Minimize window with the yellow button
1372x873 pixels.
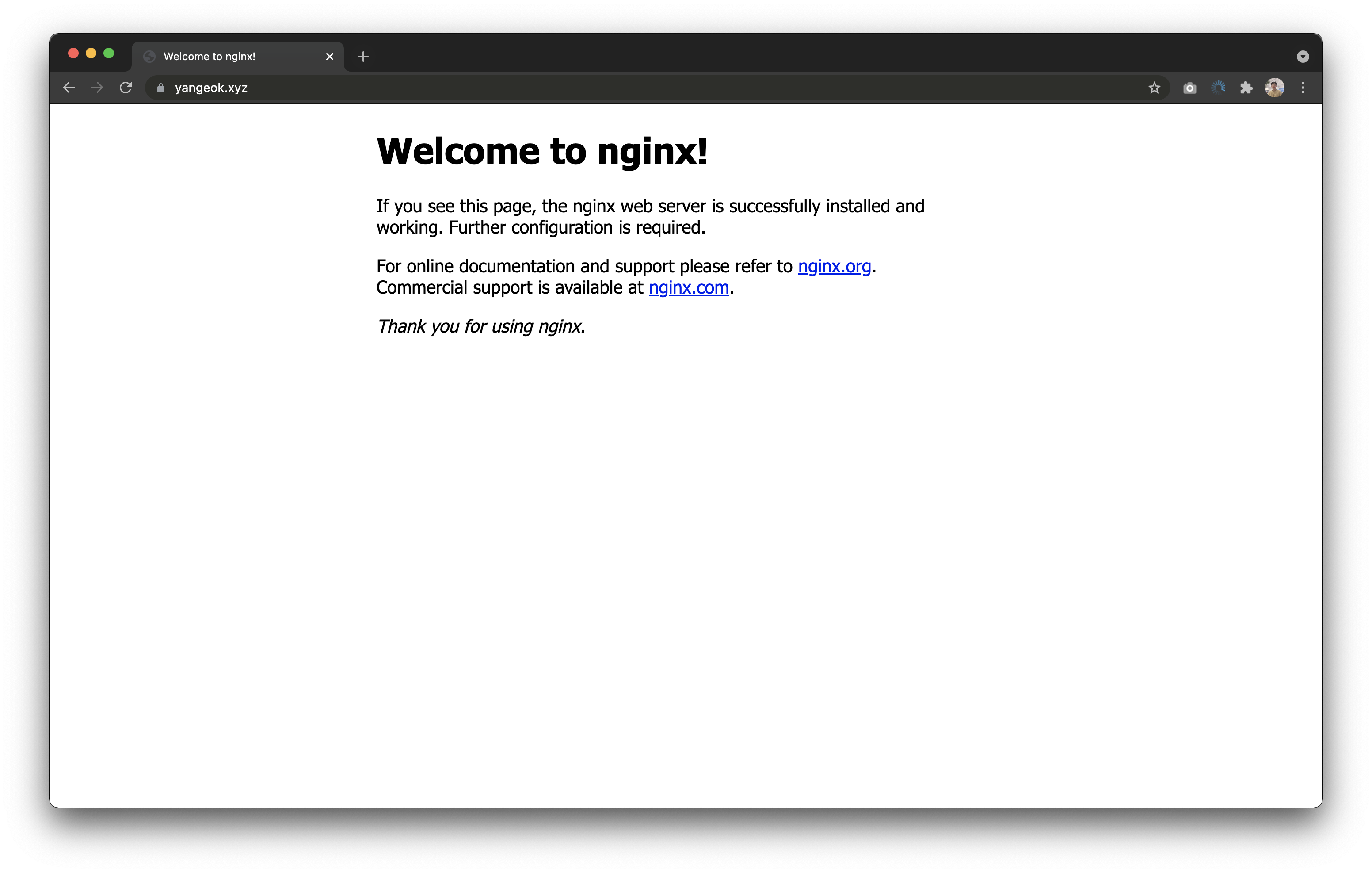point(91,54)
